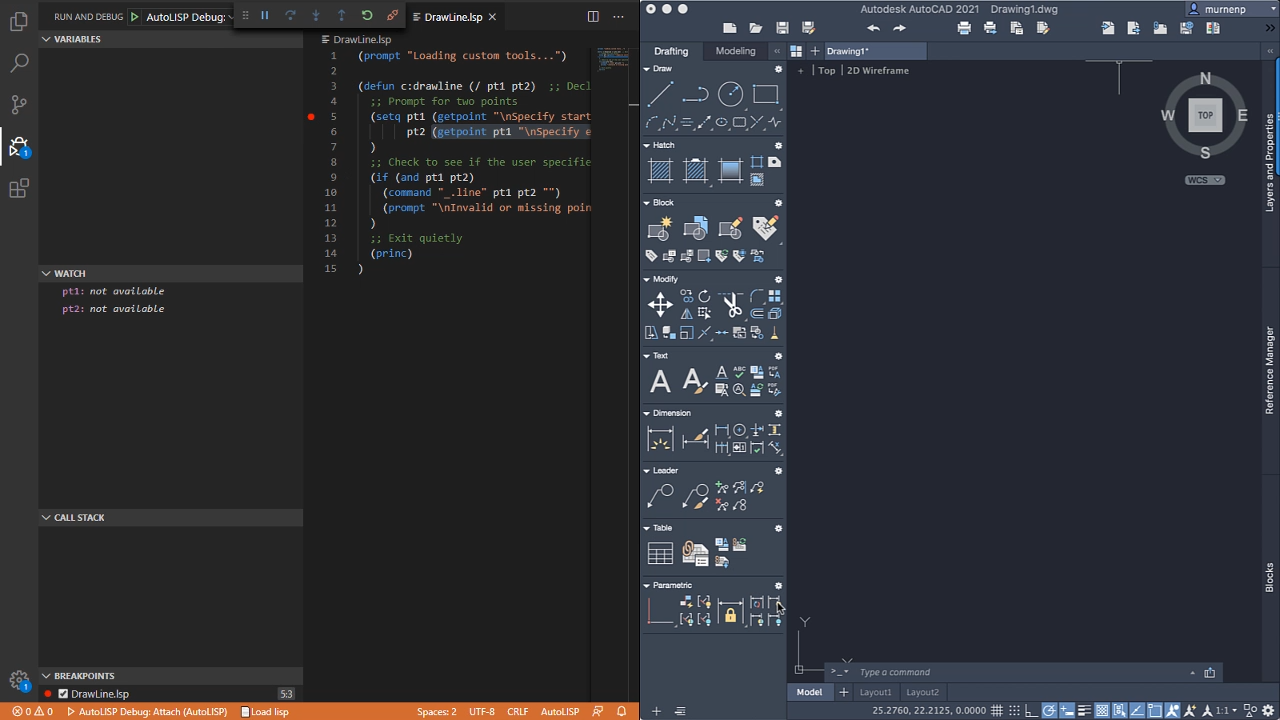The height and width of the screenshot is (720, 1280).
Task: Open the AutoLISP Debug configuration dropdown
Action: coord(188,17)
